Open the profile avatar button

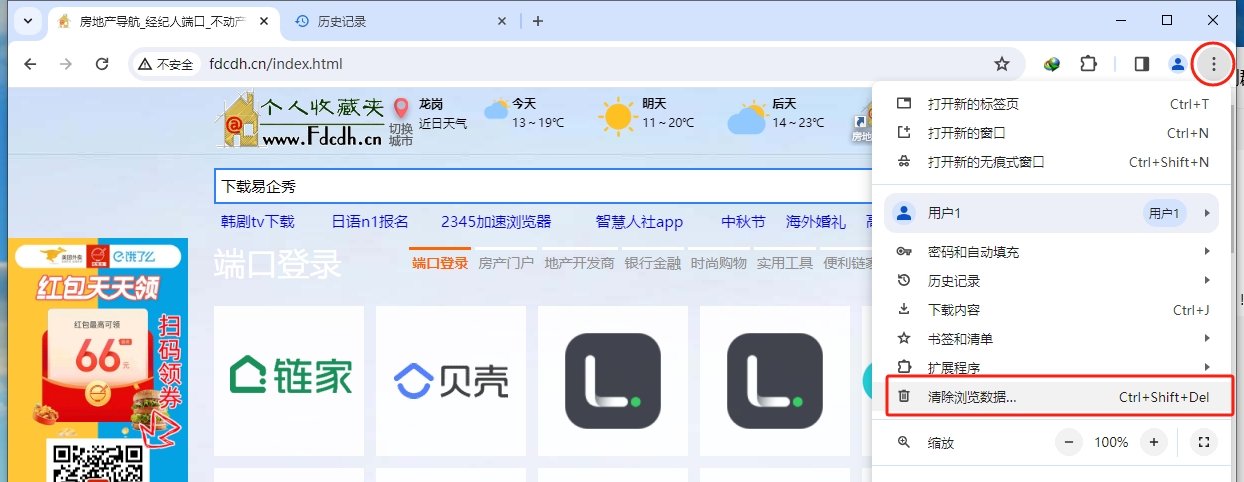point(1178,64)
